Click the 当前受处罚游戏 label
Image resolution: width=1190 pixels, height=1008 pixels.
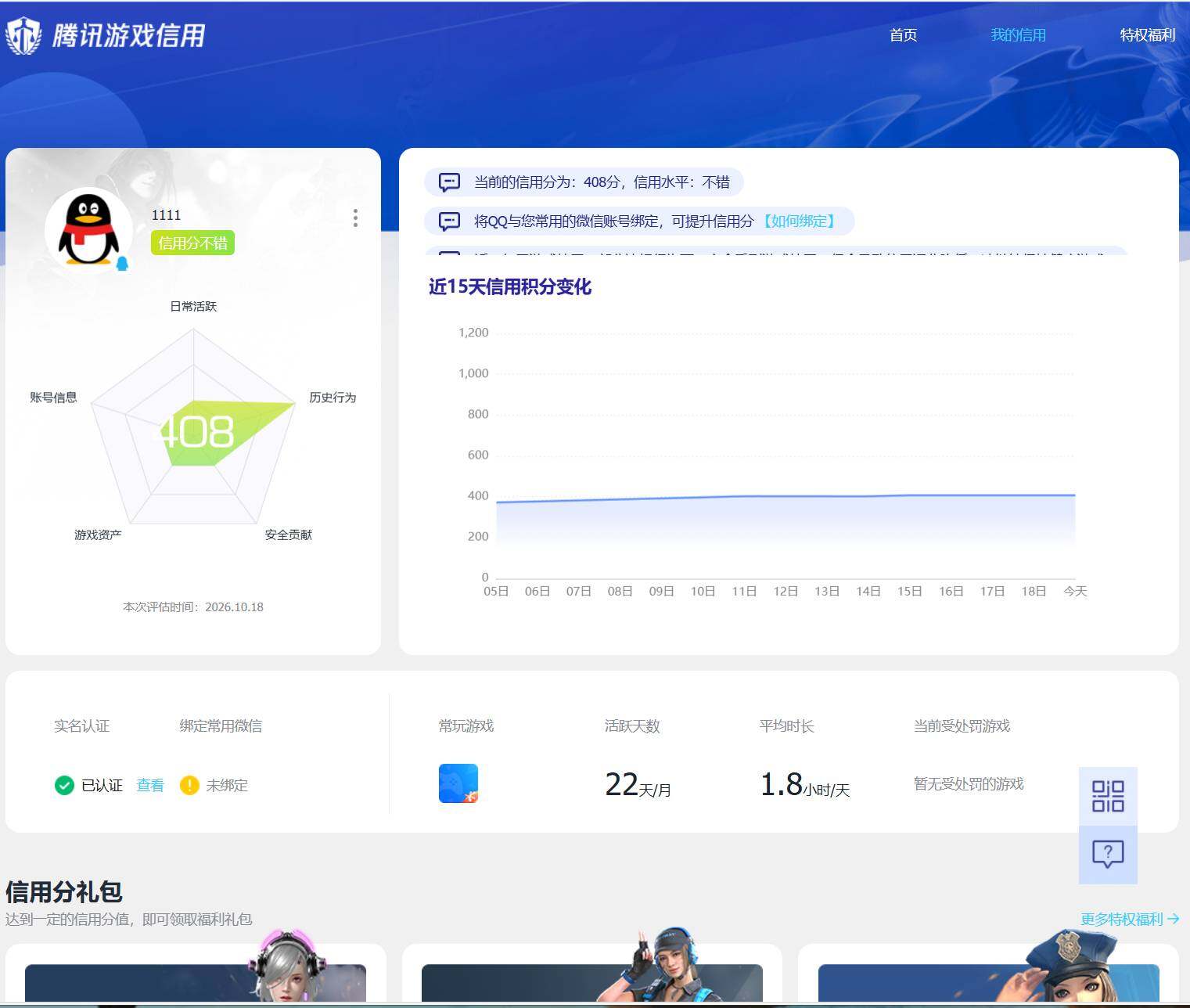point(962,725)
